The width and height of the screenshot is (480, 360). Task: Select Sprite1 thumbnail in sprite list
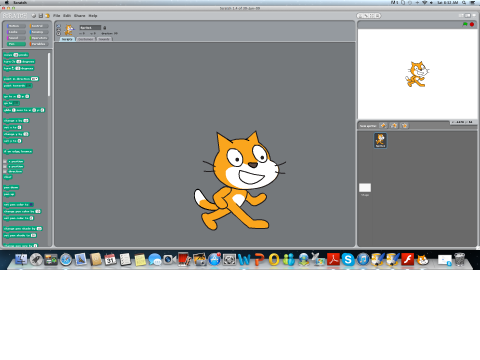coord(380,140)
